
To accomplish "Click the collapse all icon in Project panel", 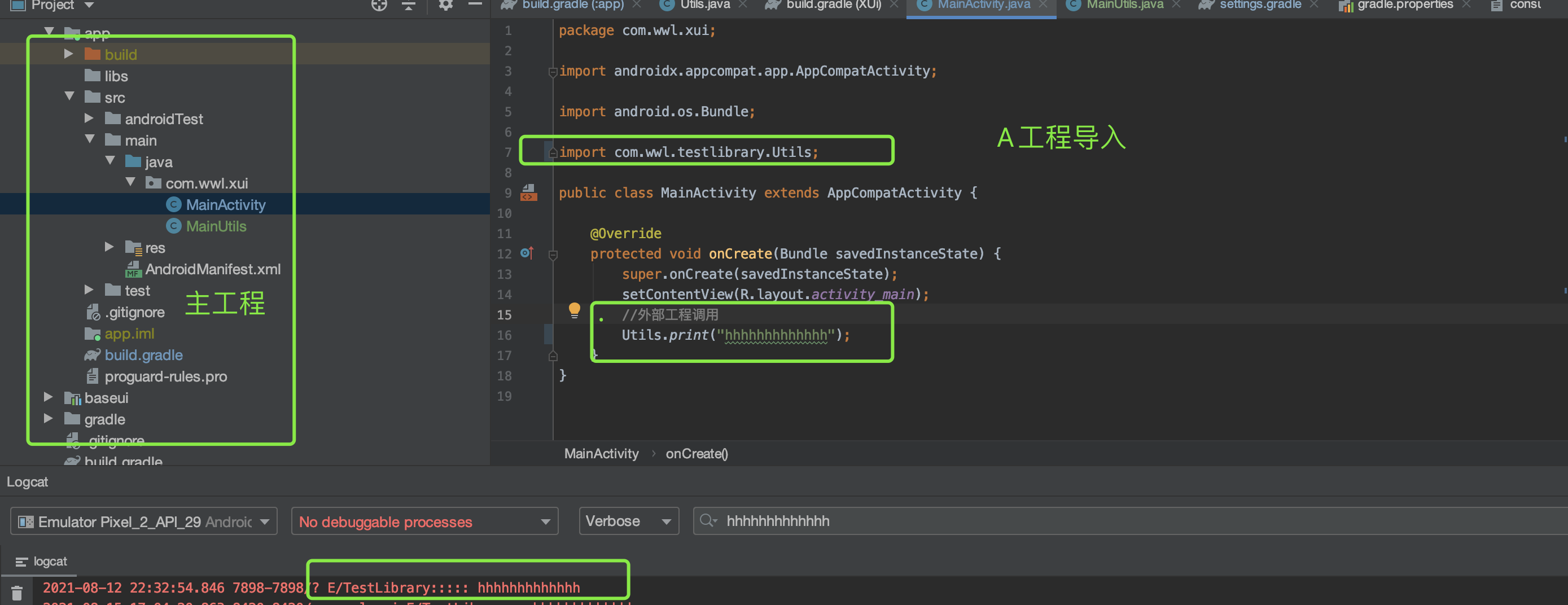I will 409,6.
